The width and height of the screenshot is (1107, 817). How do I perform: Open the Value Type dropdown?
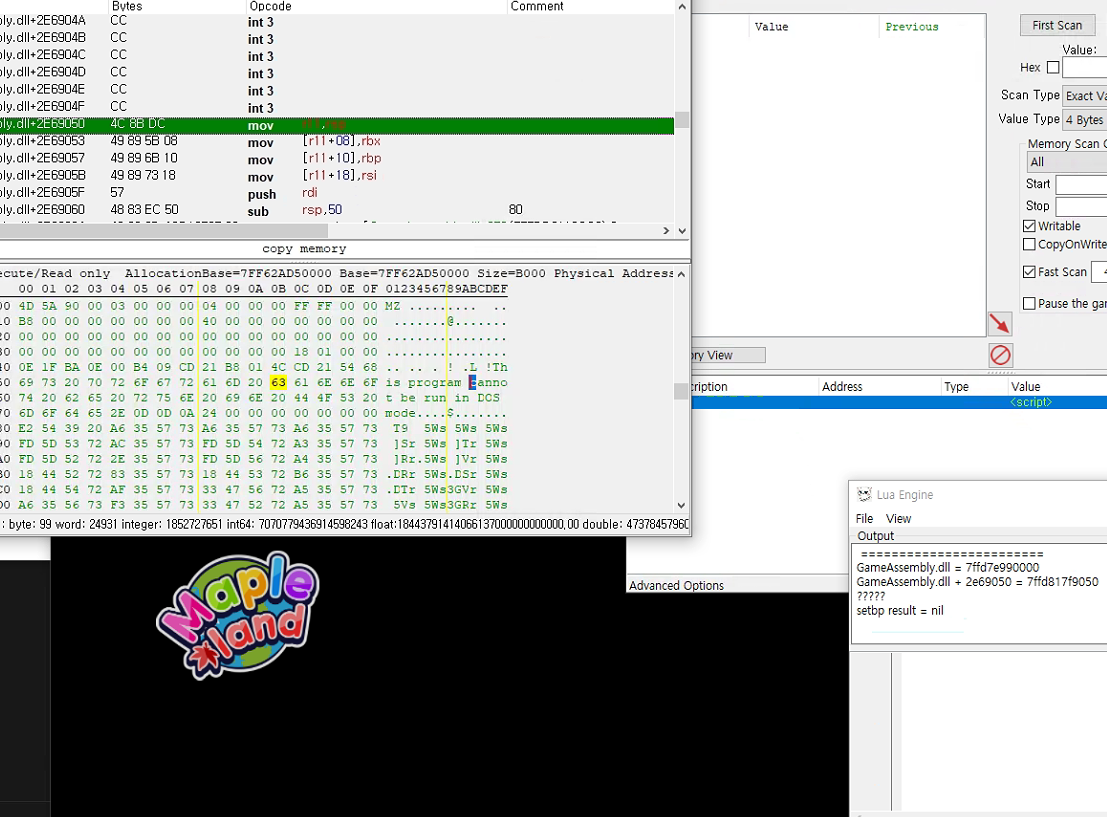click(1084, 120)
